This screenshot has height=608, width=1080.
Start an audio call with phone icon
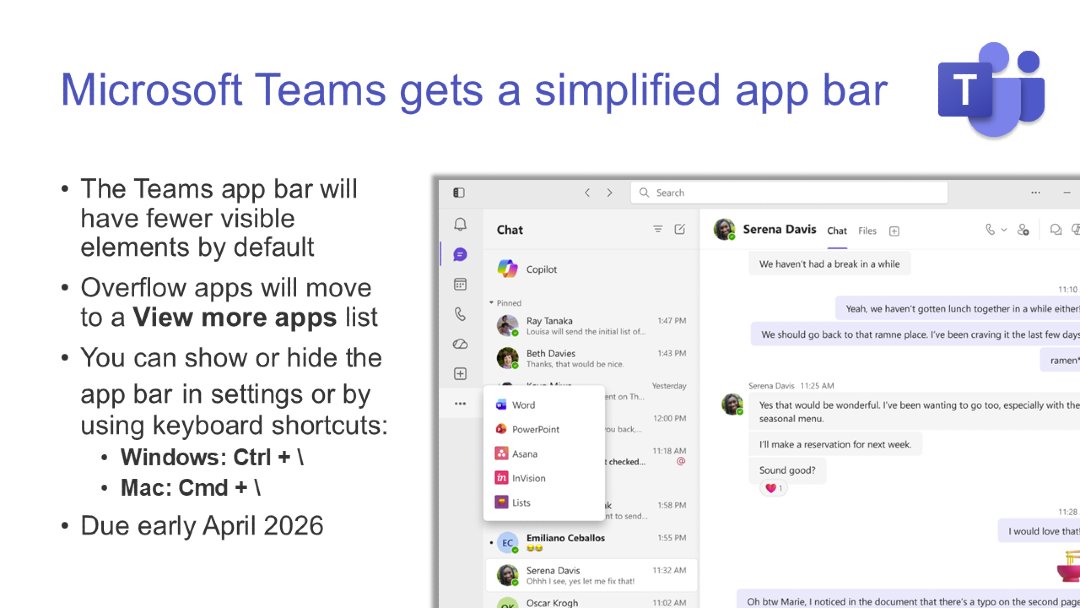pos(990,230)
